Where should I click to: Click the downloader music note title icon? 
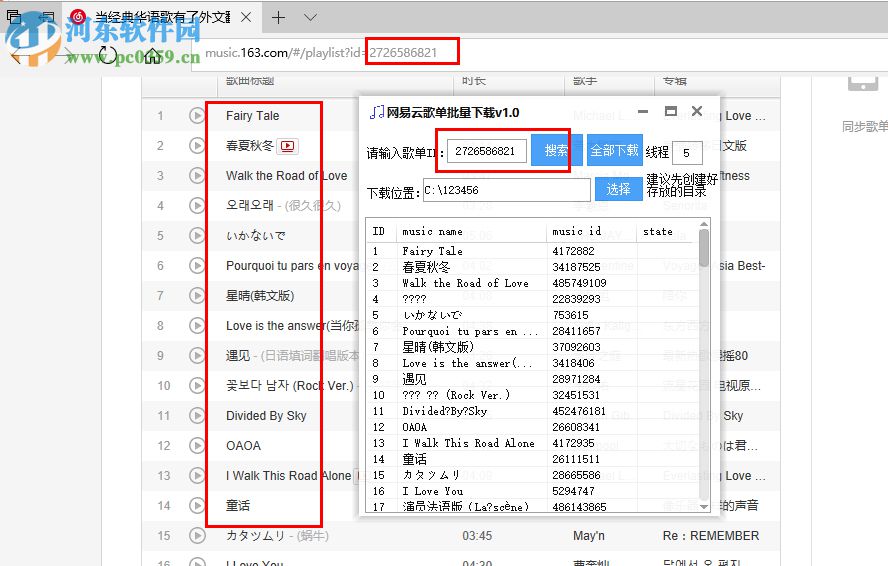click(377, 112)
